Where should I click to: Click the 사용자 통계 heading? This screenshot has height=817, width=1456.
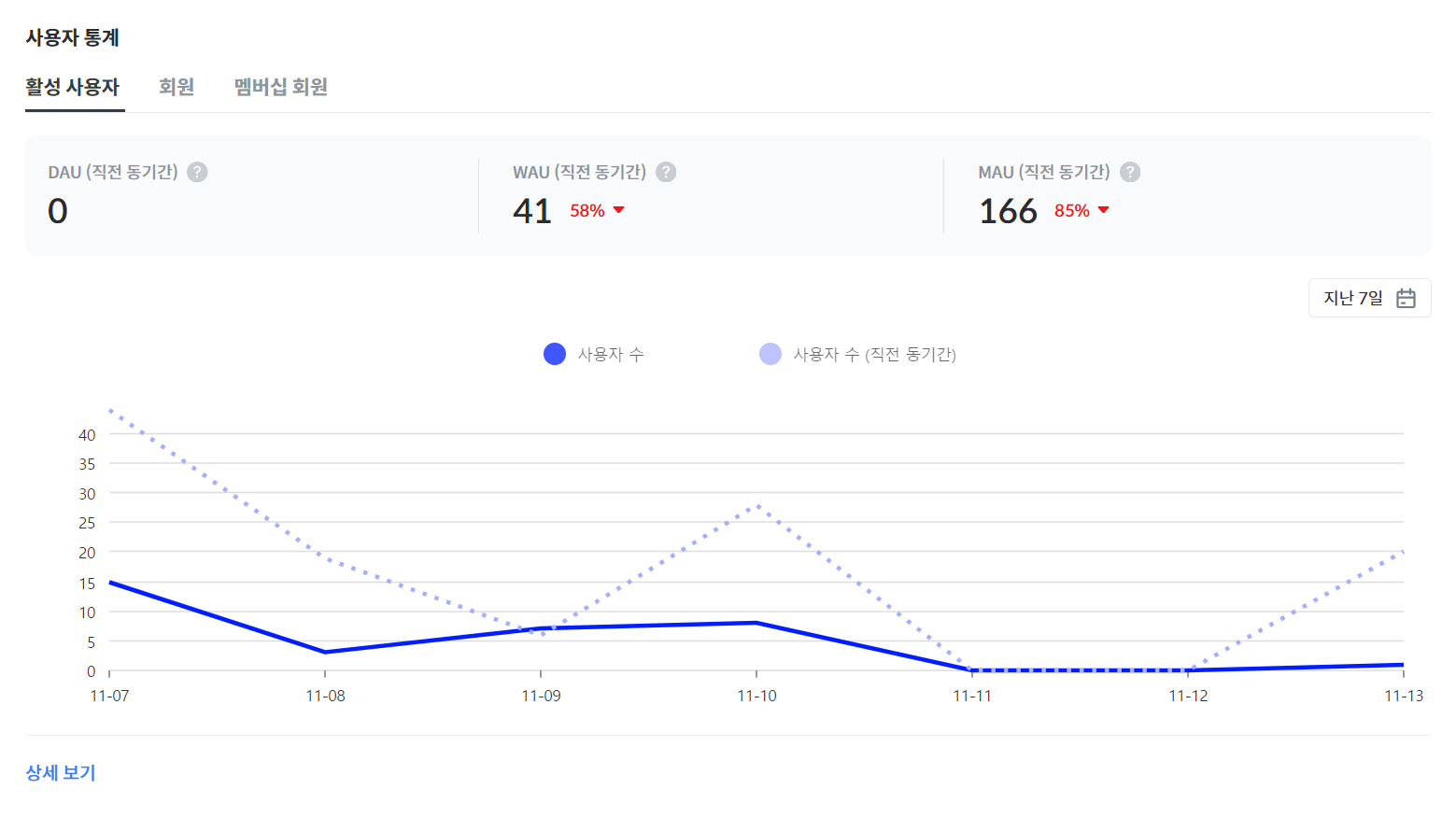73,37
